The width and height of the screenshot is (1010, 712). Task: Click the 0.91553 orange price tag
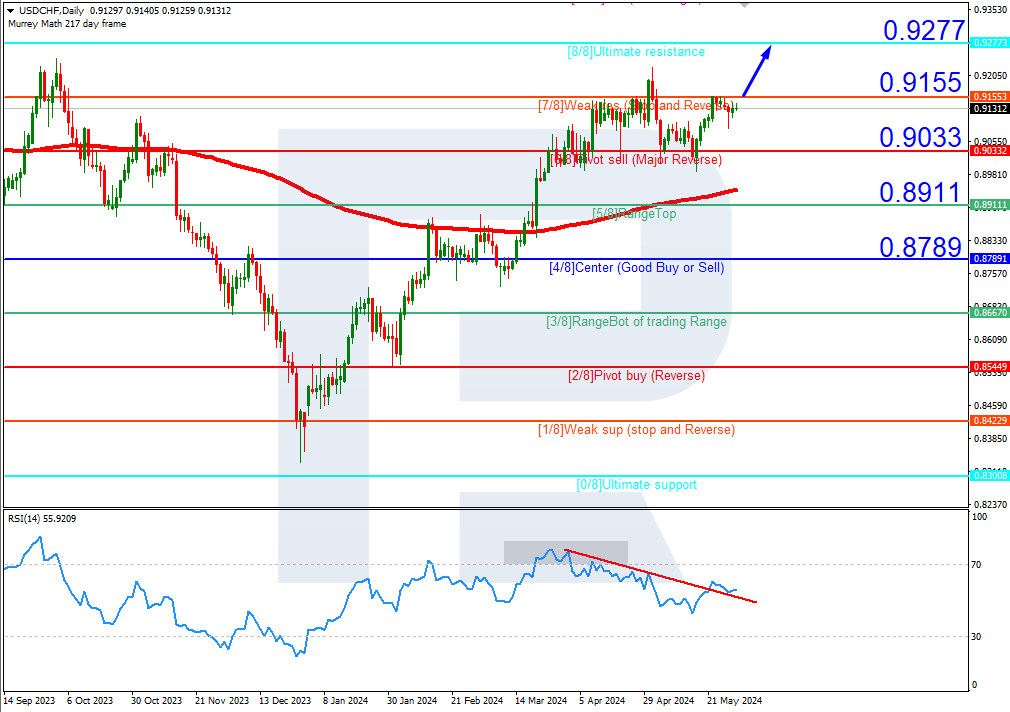[x=989, y=97]
